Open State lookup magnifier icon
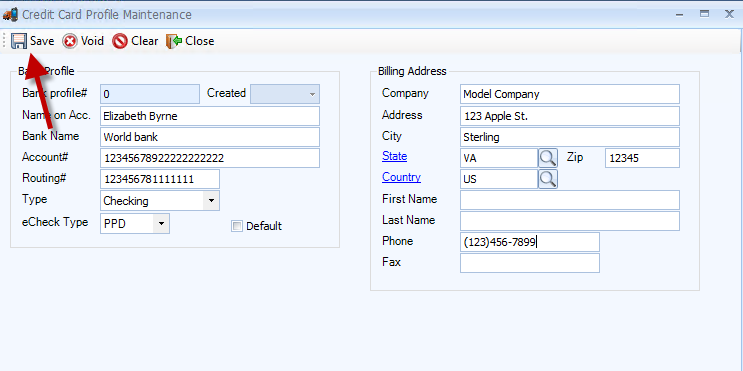The image size is (743, 371). click(x=548, y=158)
